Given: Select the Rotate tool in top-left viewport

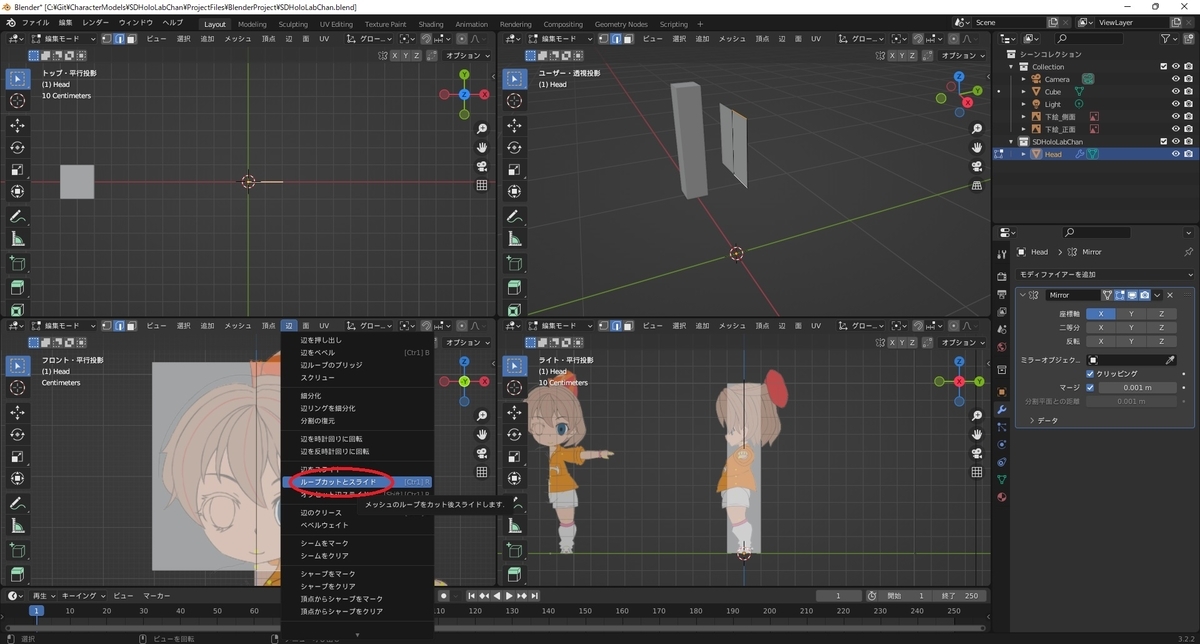Looking at the screenshot, I should click(18, 147).
